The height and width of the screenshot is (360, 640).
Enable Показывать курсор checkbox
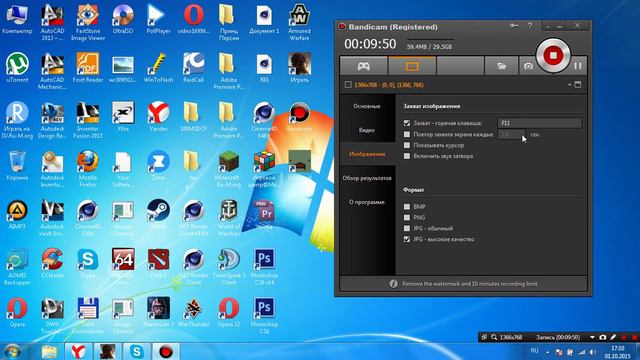tap(407, 145)
